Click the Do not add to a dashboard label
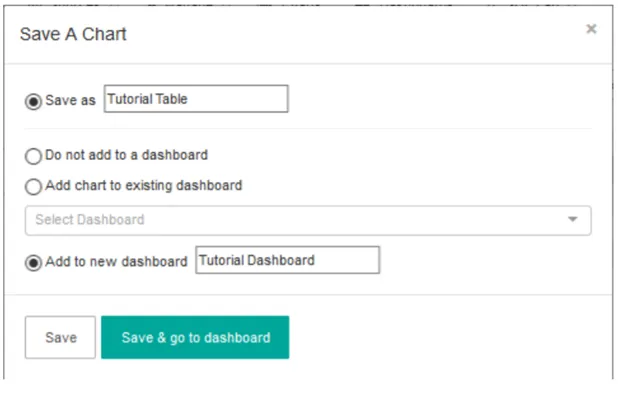This screenshot has width=618, height=397. 127,155
